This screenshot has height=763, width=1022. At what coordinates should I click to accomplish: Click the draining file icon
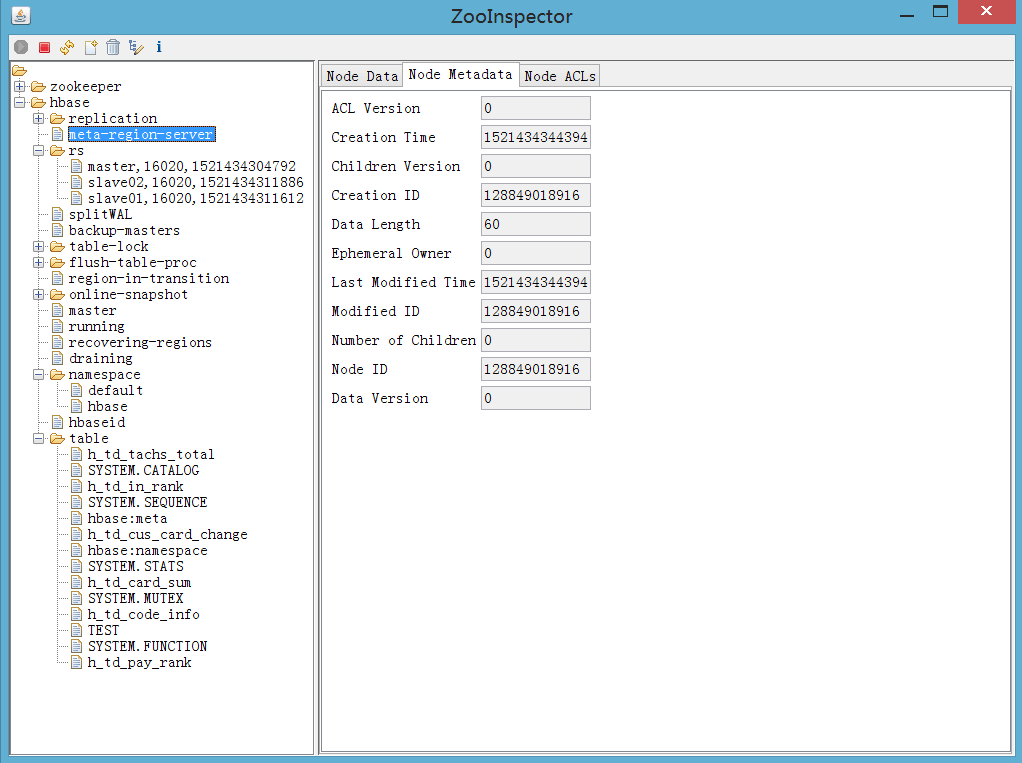point(58,358)
